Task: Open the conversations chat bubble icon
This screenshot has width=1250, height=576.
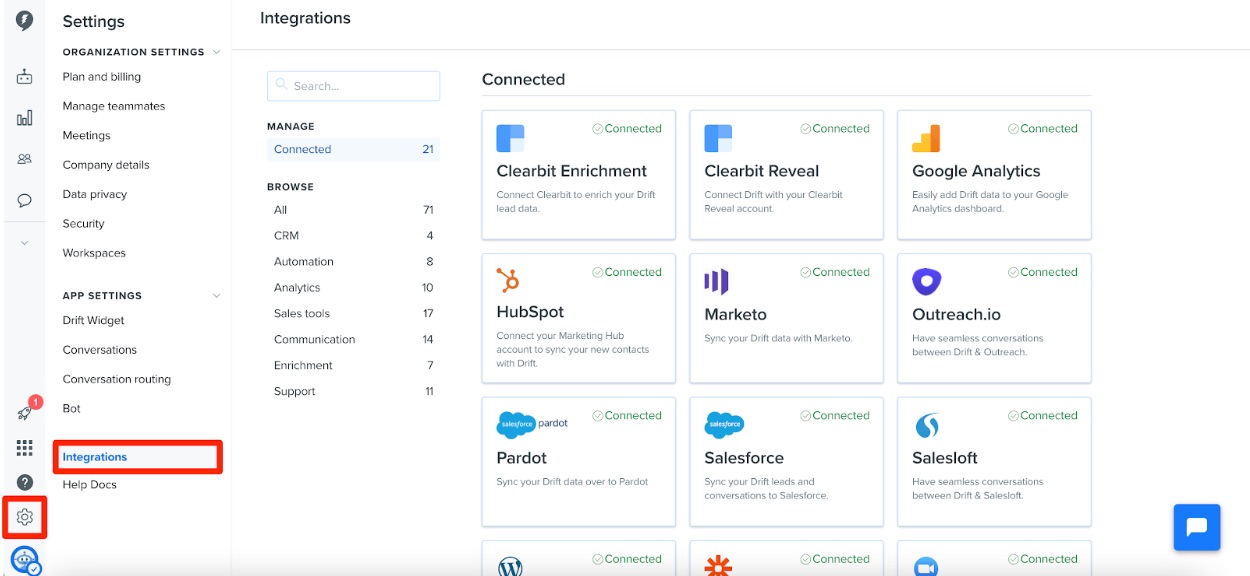Action: click(25, 200)
